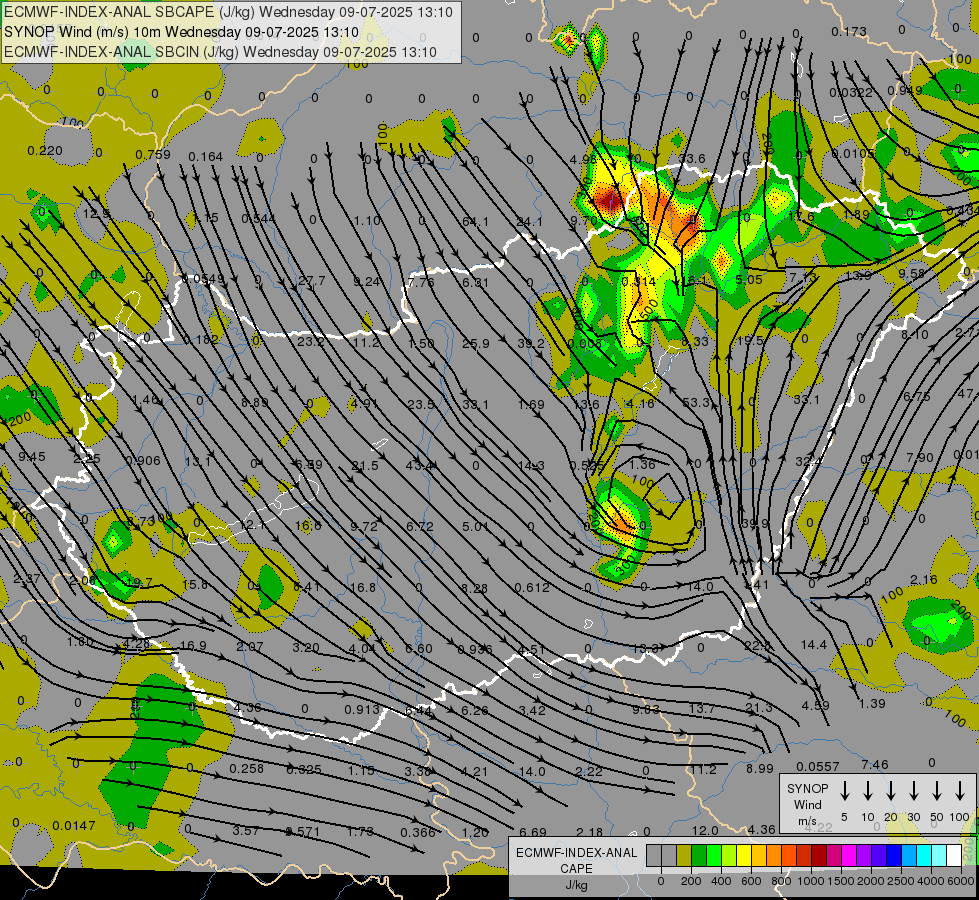The height and width of the screenshot is (900, 979).
Task: Click the SYNOP Wind m/s legend label
Action: pyautogui.click(x=807, y=805)
